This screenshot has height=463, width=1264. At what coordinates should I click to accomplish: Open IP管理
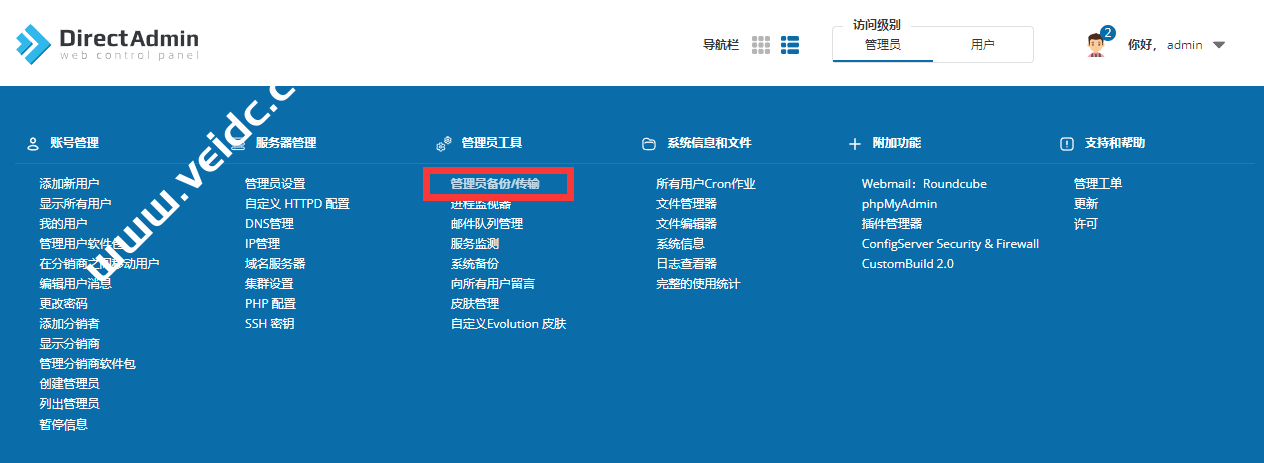click(262, 244)
